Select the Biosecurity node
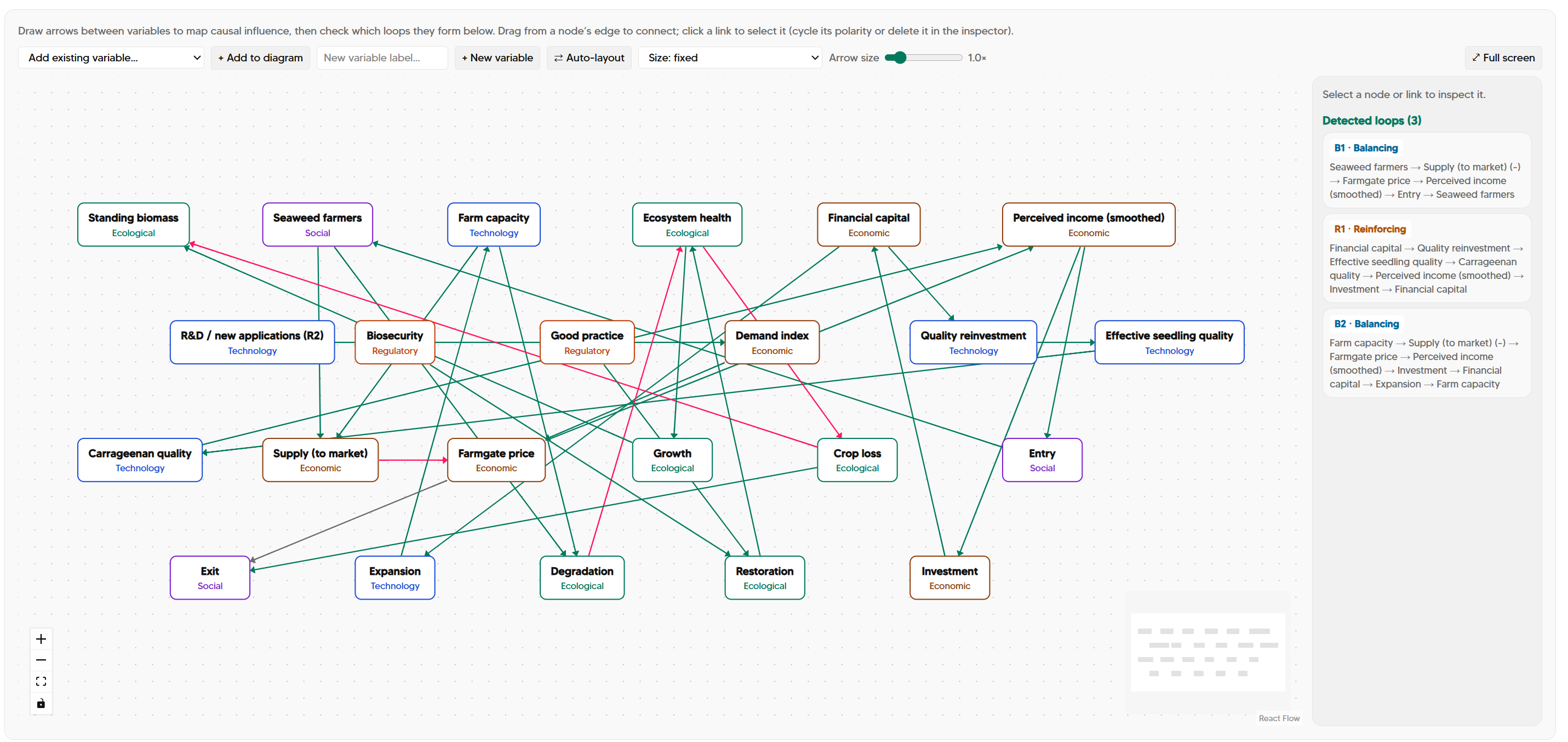1568x742 pixels. [x=394, y=342]
